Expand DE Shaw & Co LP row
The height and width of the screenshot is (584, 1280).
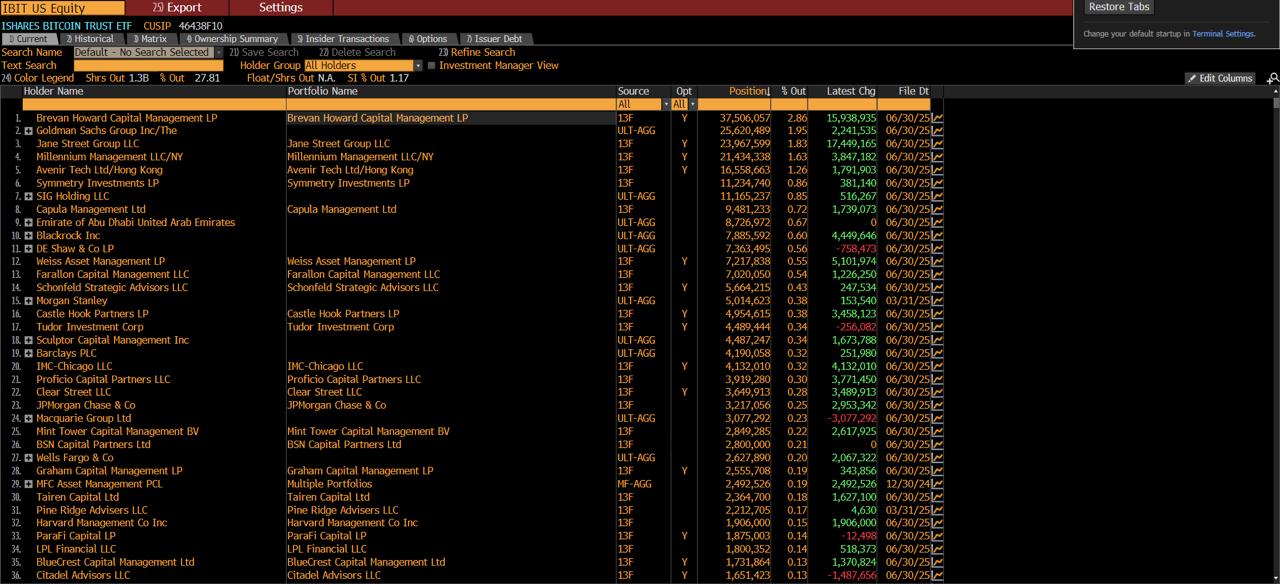click(x=29, y=248)
